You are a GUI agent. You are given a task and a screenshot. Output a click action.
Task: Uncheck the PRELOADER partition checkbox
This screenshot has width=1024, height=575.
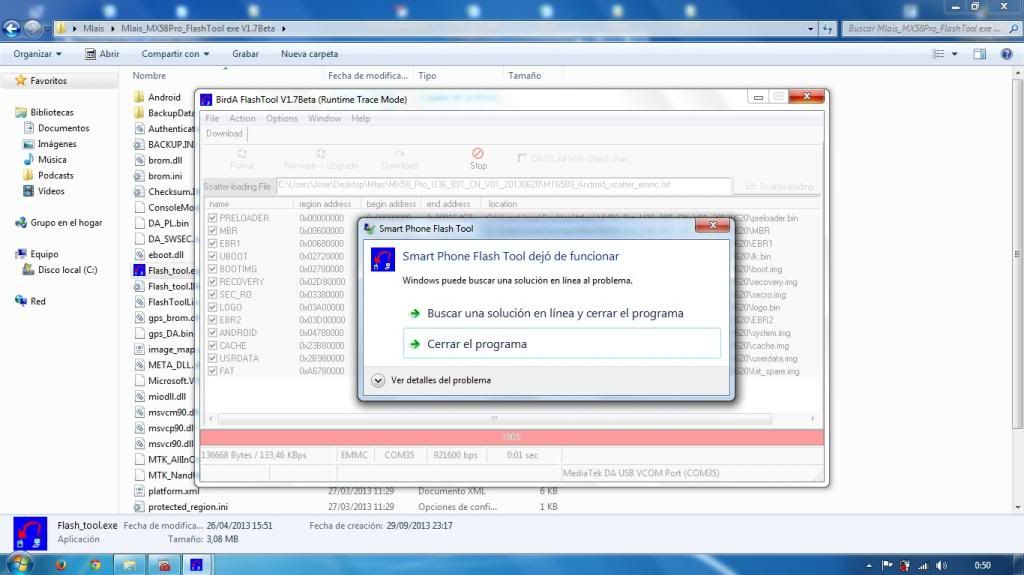212,218
